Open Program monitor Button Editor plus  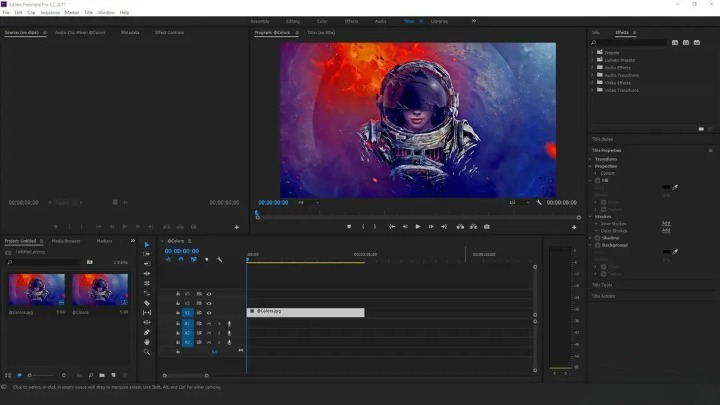pyautogui.click(x=574, y=227)
